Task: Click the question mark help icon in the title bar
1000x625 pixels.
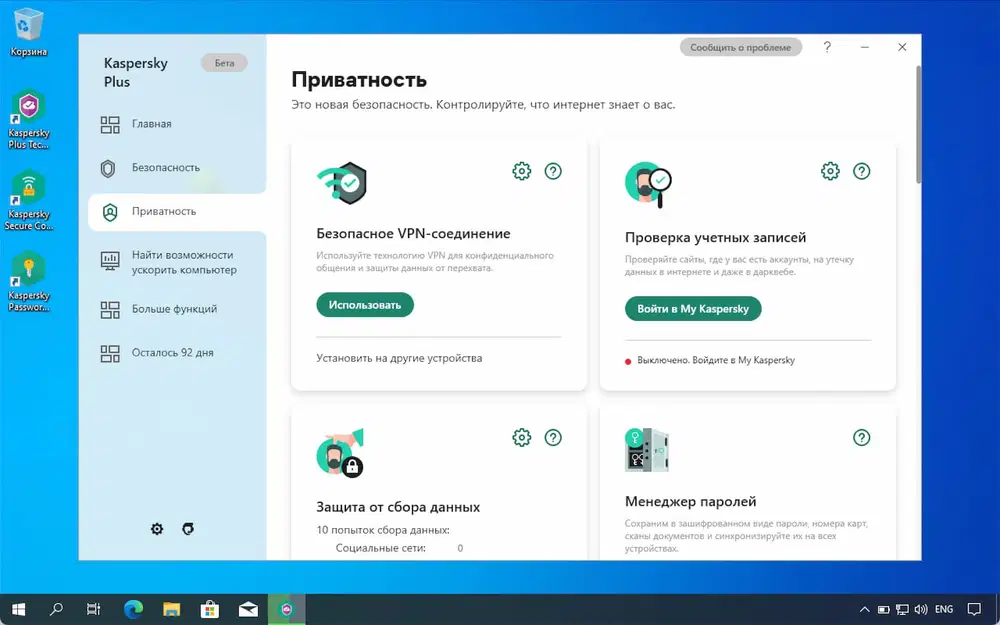Action: click(x=827, y=47)
